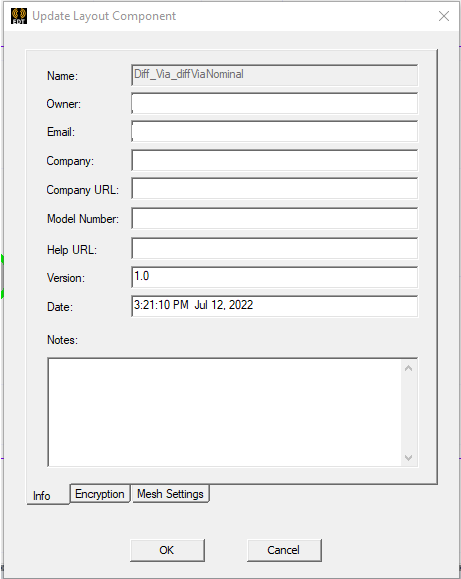Click the Notes scrollbar down arrow
This screenshot has height=579, width=461.
409,458
